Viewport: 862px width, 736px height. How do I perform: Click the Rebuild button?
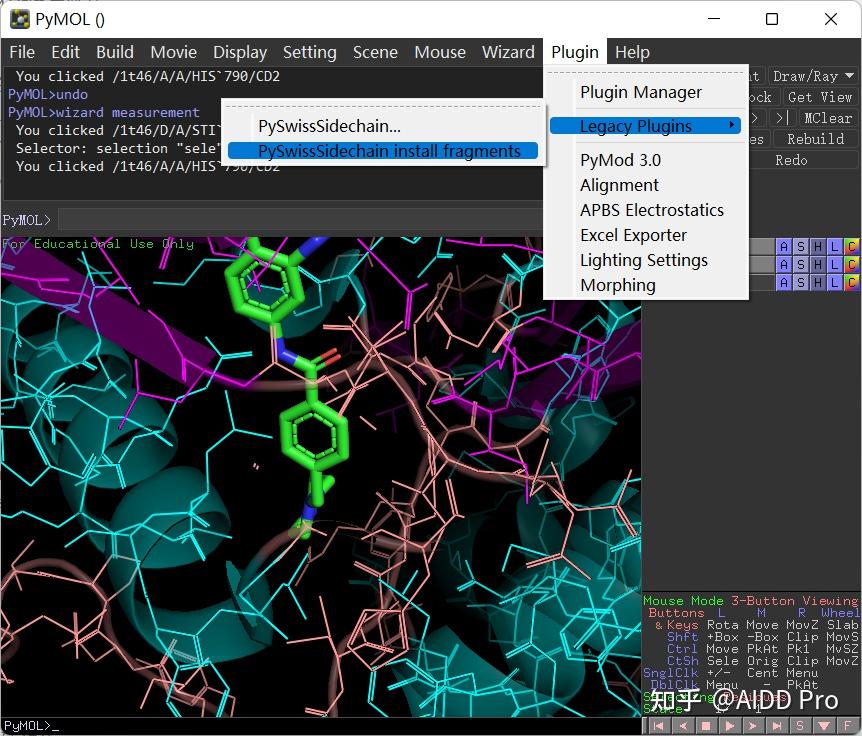(815, 139)
